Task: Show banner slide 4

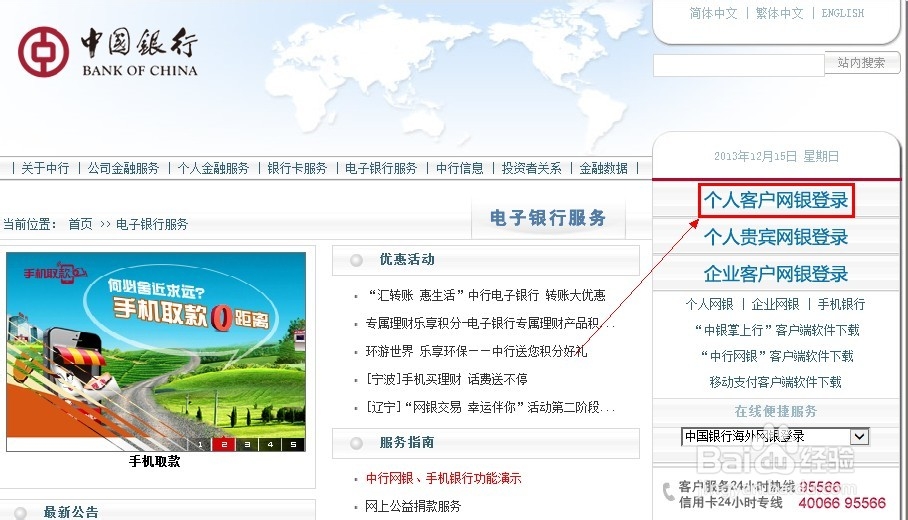Action: [x=270, y=445]
